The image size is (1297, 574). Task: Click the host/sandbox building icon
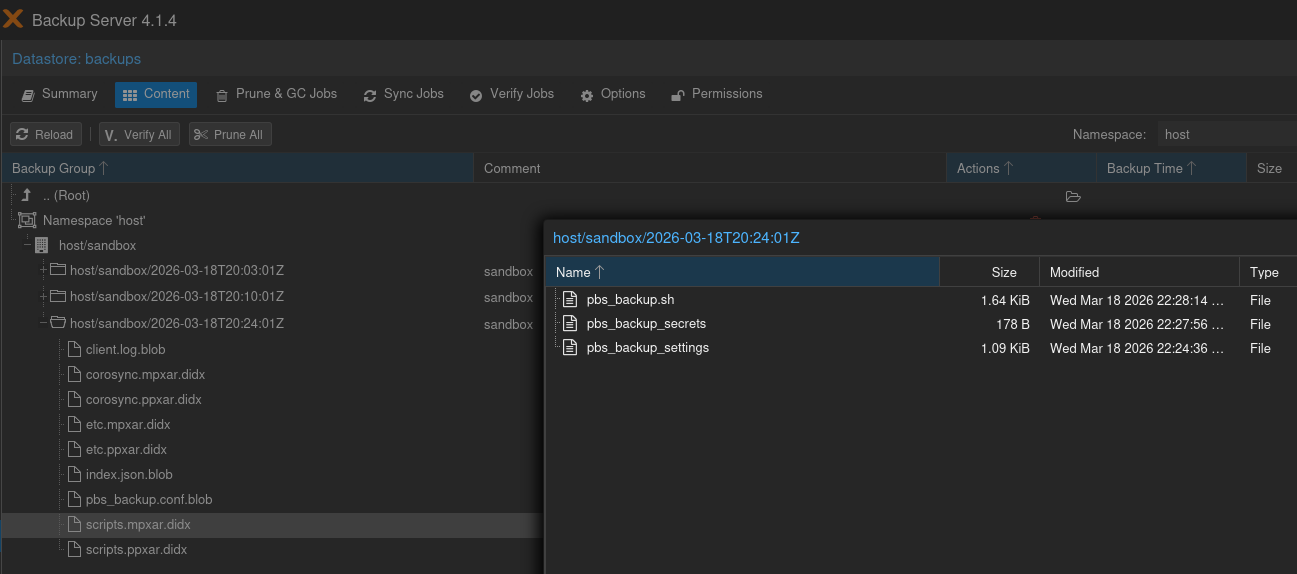[42, 246]
